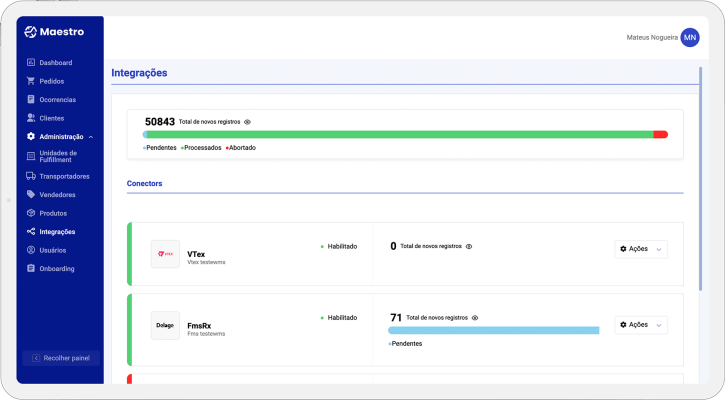Click the Usuários person icon
Screen dimensions: 725x400
pos(31,250)
